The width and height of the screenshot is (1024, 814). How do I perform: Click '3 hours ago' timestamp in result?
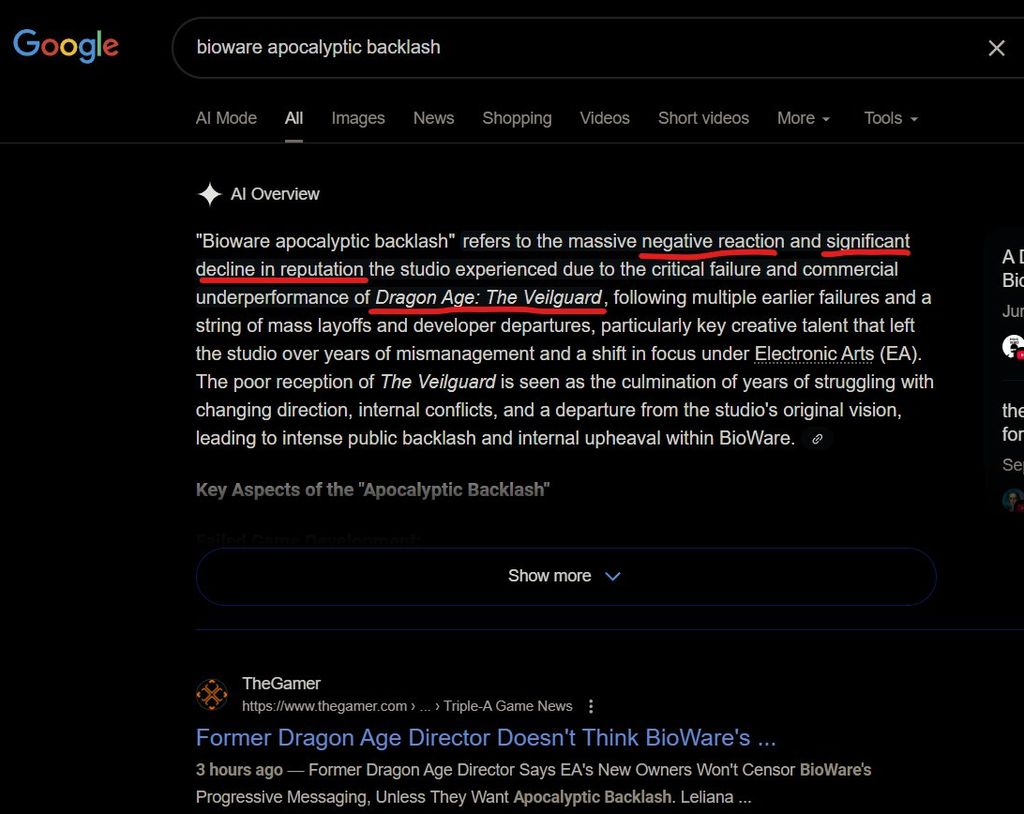(239, 770)
